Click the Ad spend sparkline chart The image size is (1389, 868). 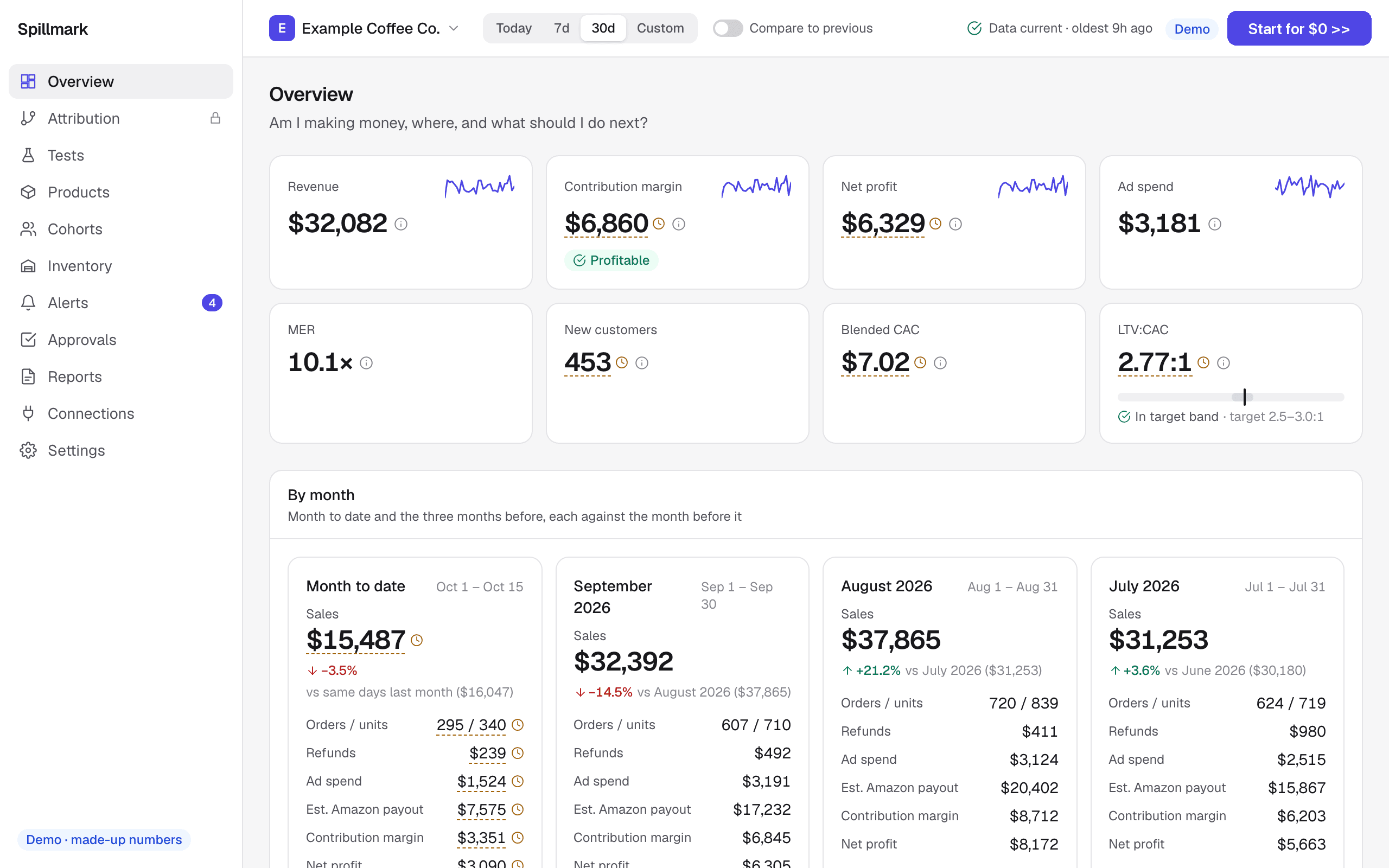[1310, 187]
